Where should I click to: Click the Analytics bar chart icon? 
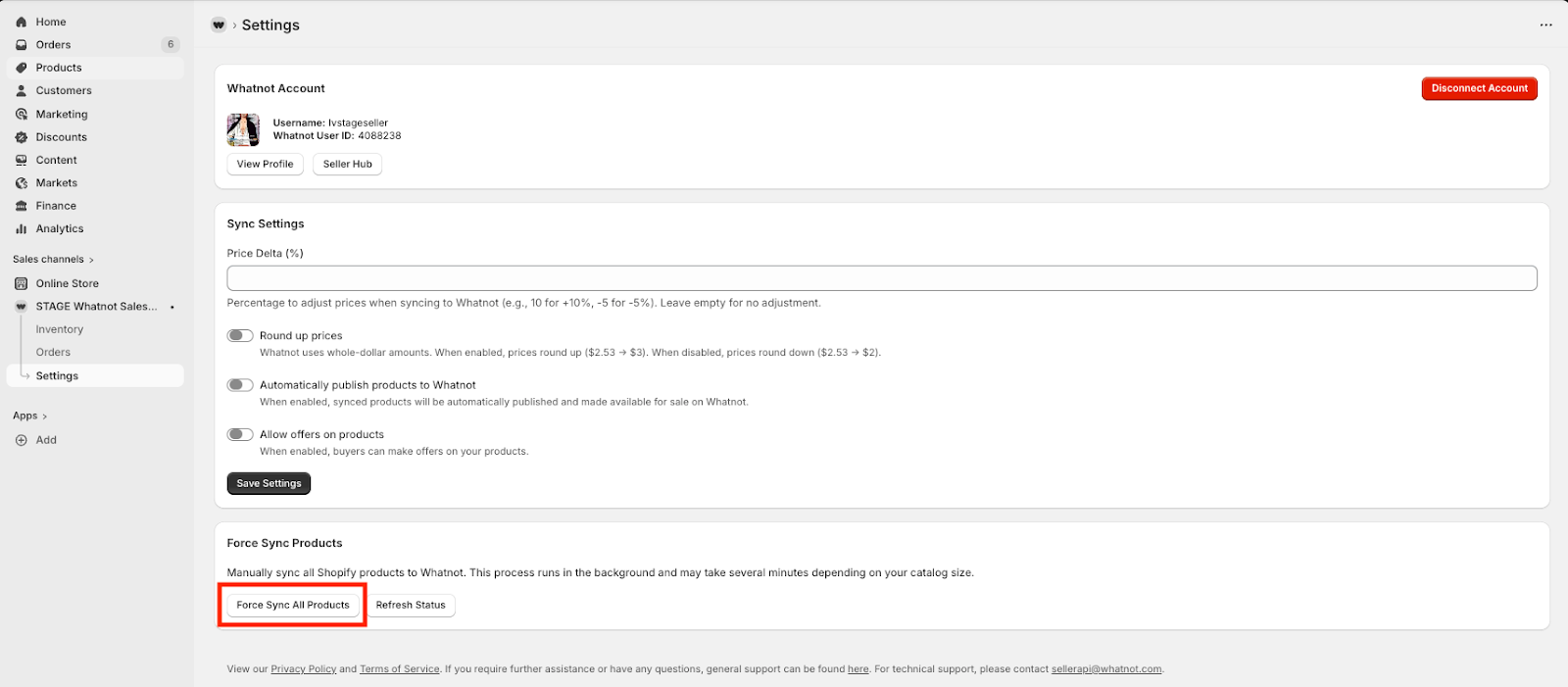tap(22, 228)
